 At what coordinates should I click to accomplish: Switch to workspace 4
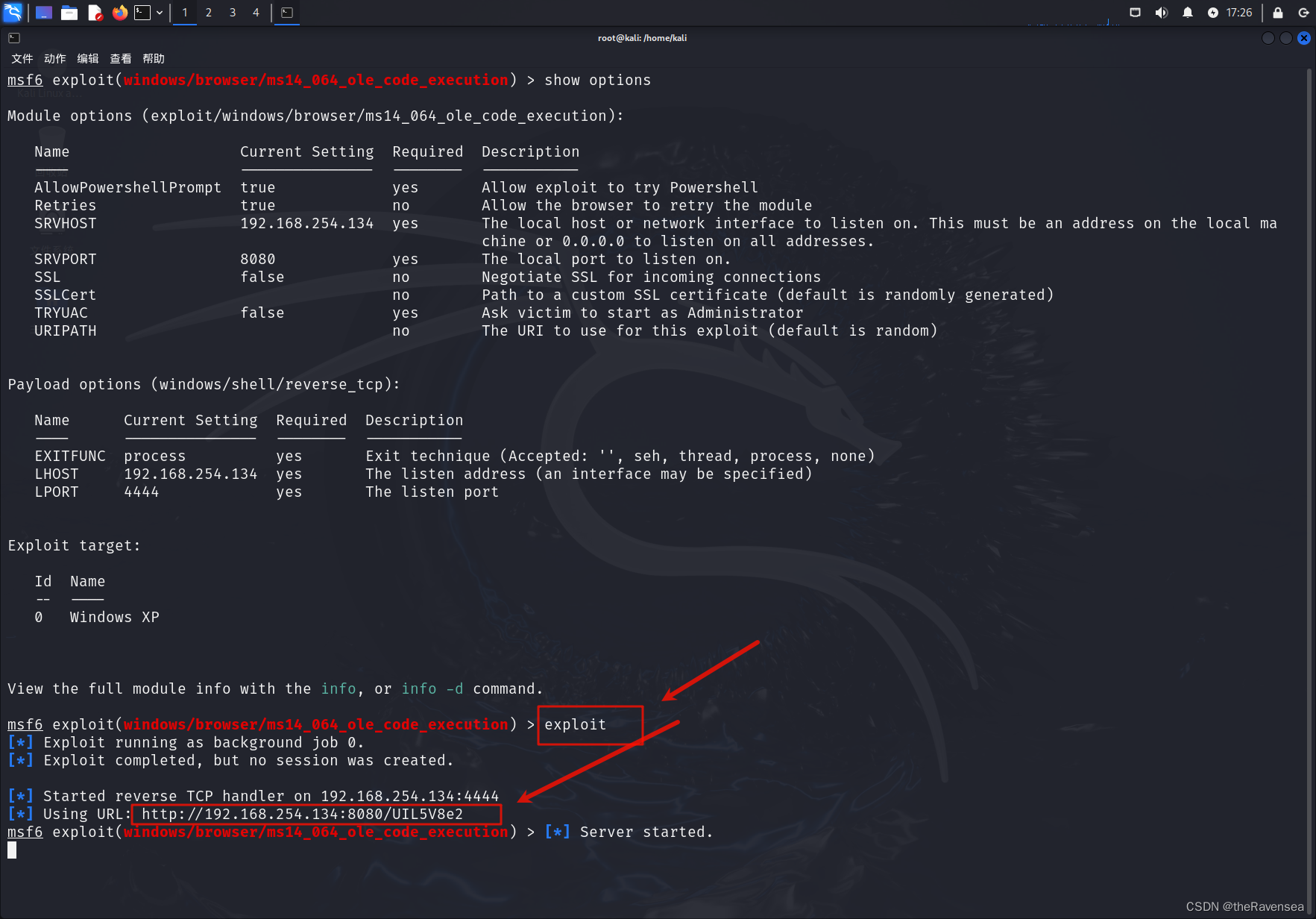pyautogui.click(x=256, y=13)
